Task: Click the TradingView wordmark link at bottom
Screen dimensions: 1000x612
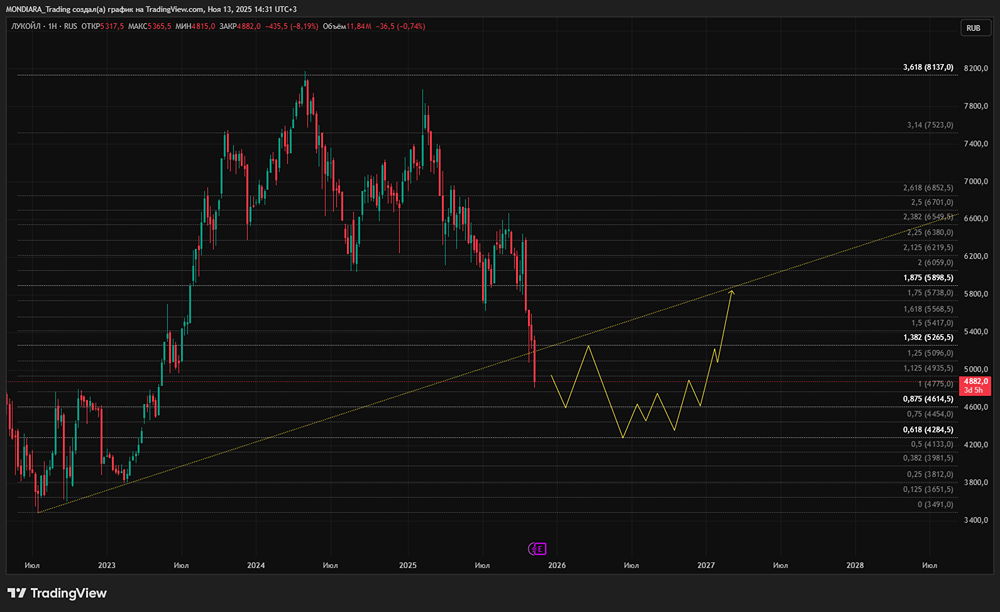Action: pos(68,594)
